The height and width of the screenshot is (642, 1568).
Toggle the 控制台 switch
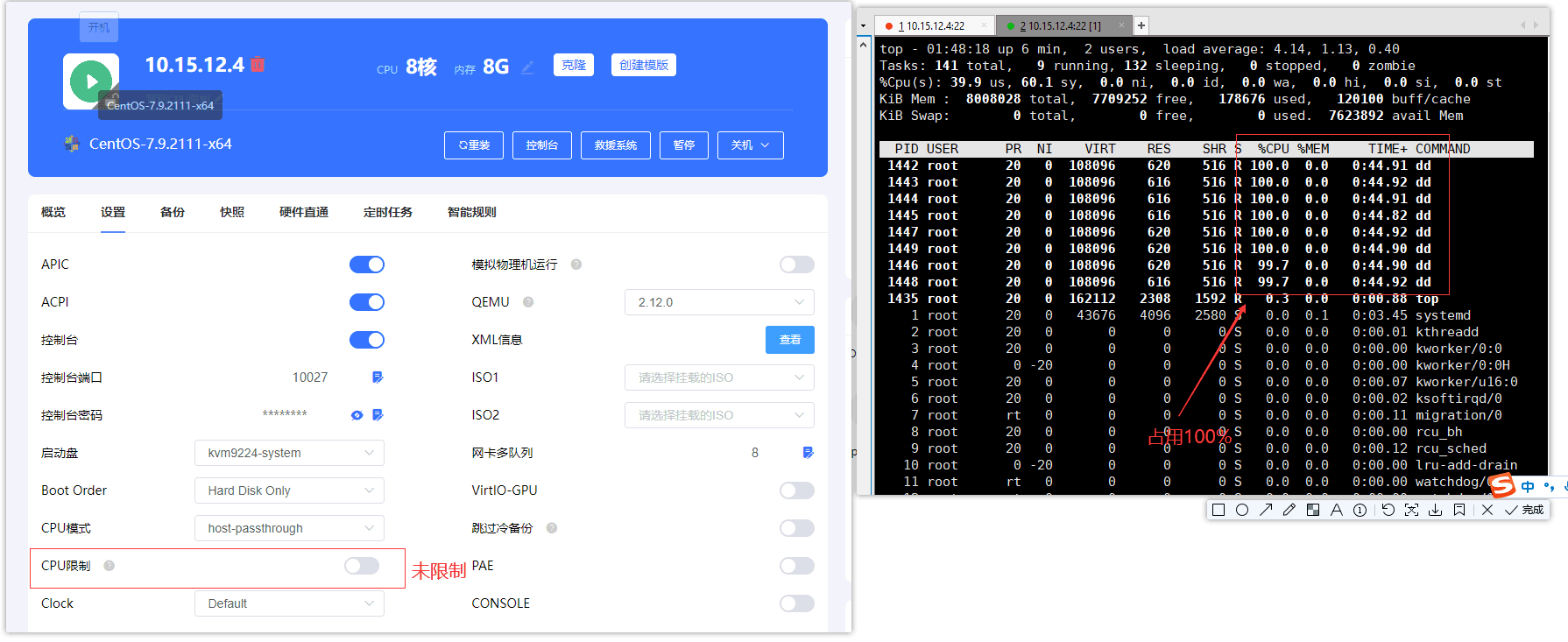(x=367, y=340)
